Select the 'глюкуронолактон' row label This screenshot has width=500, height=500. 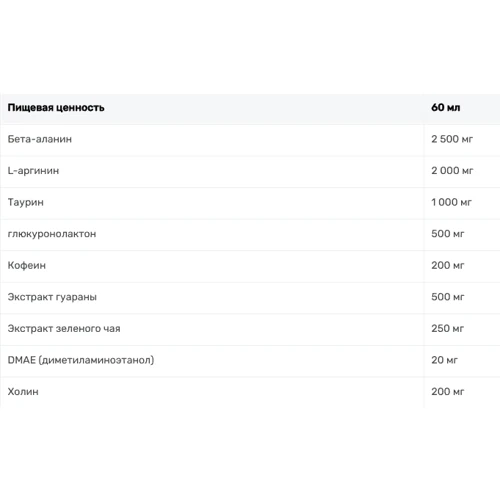(52, 234)
